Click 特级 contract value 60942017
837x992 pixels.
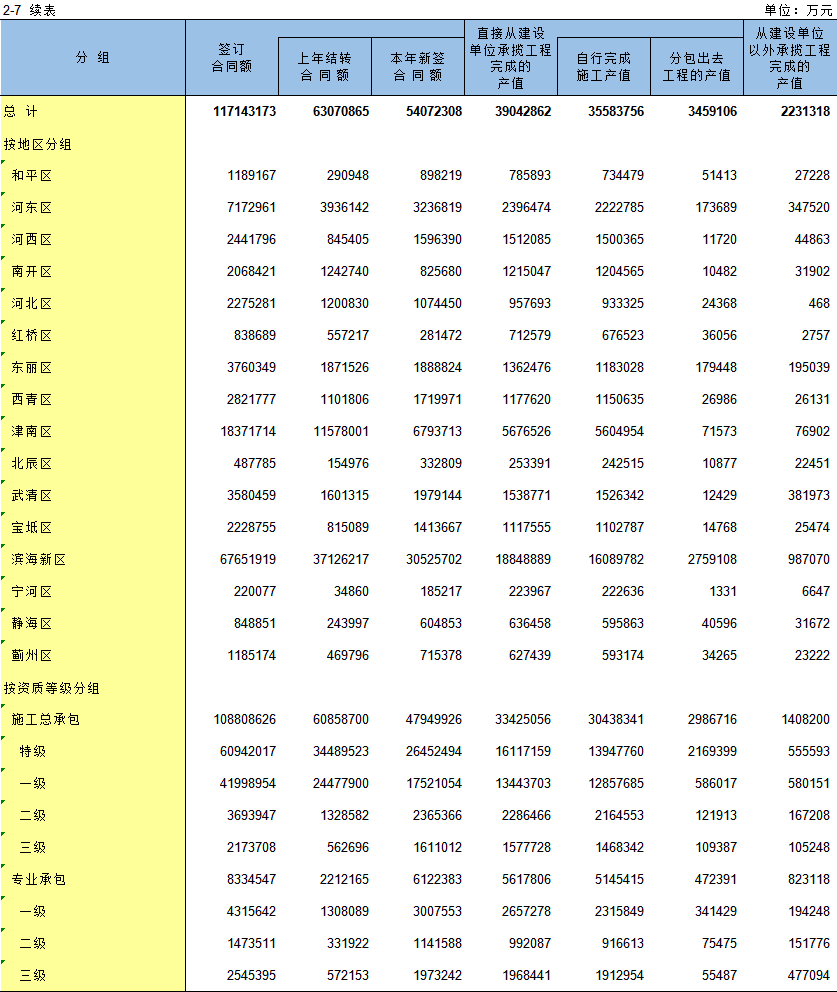[x=248, y=752]
